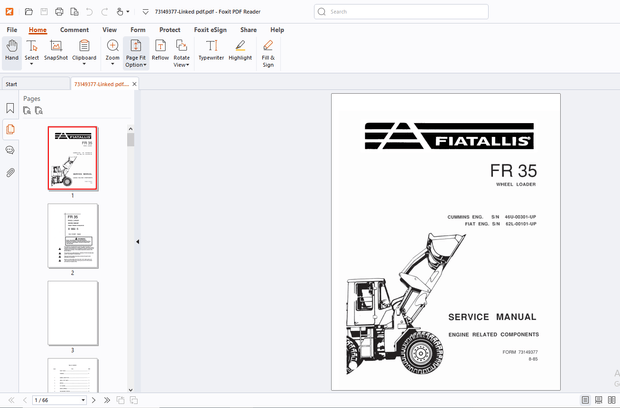
Task: Click the second thumbnail size icon under Pages
Action: pos(39,111)
